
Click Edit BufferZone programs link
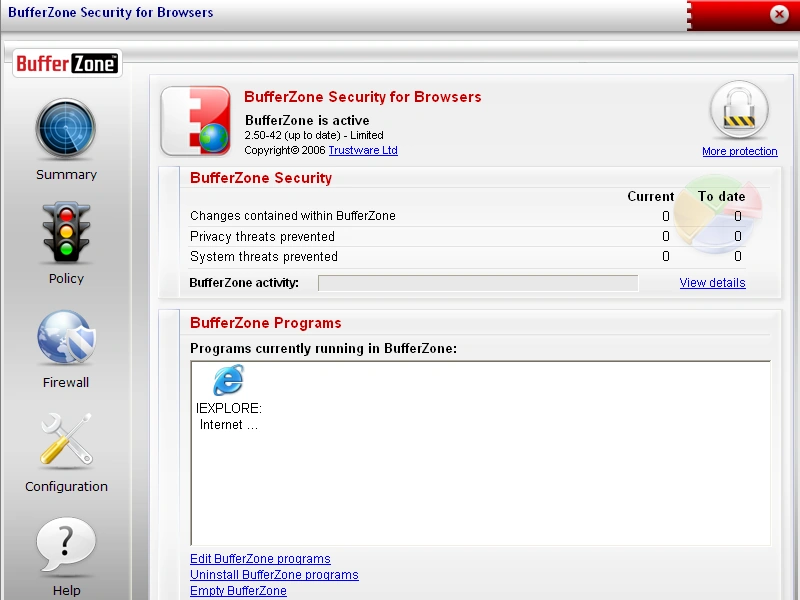click(x=260, y=559)
